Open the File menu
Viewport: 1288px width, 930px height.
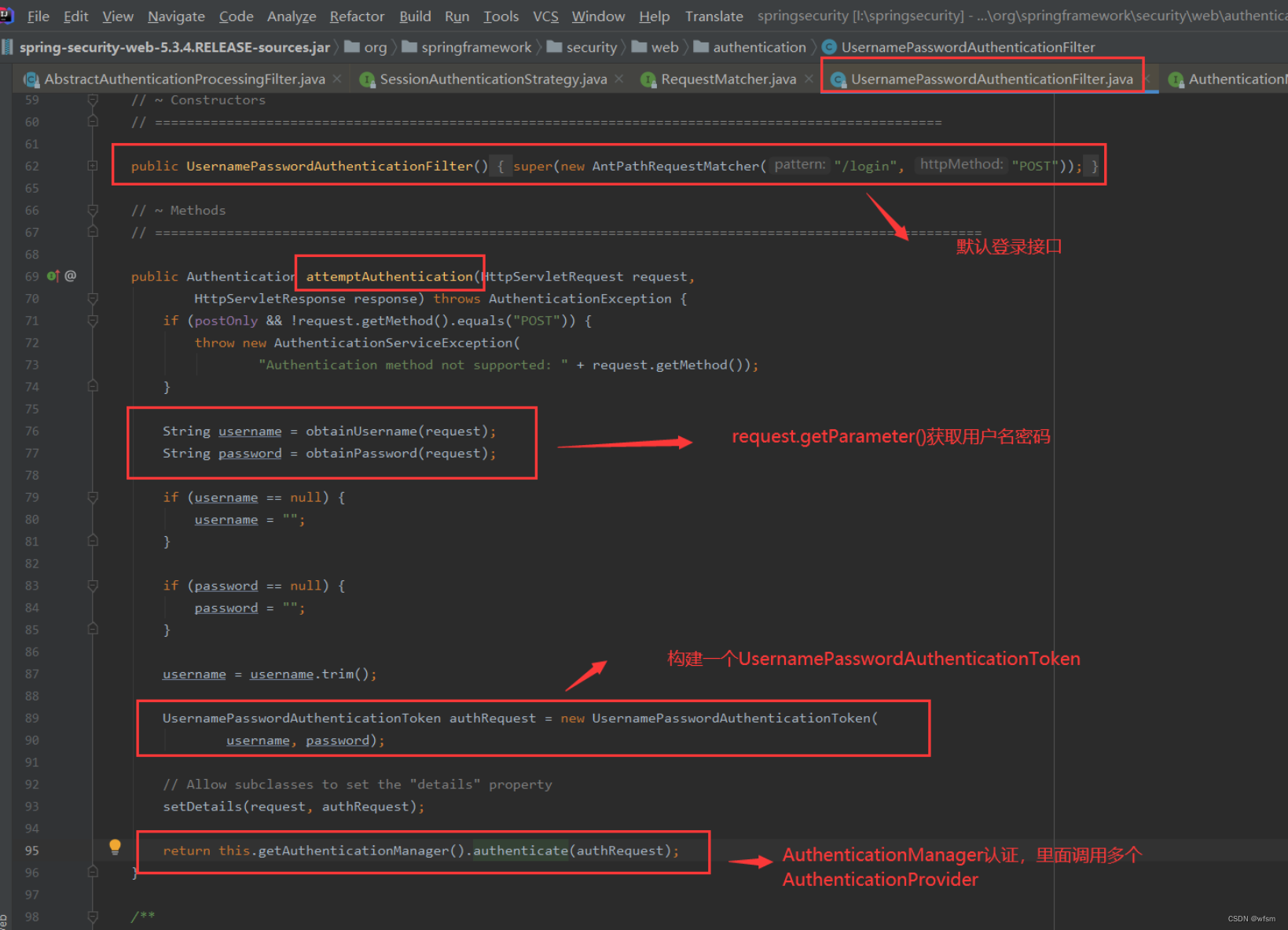point(39,16)
